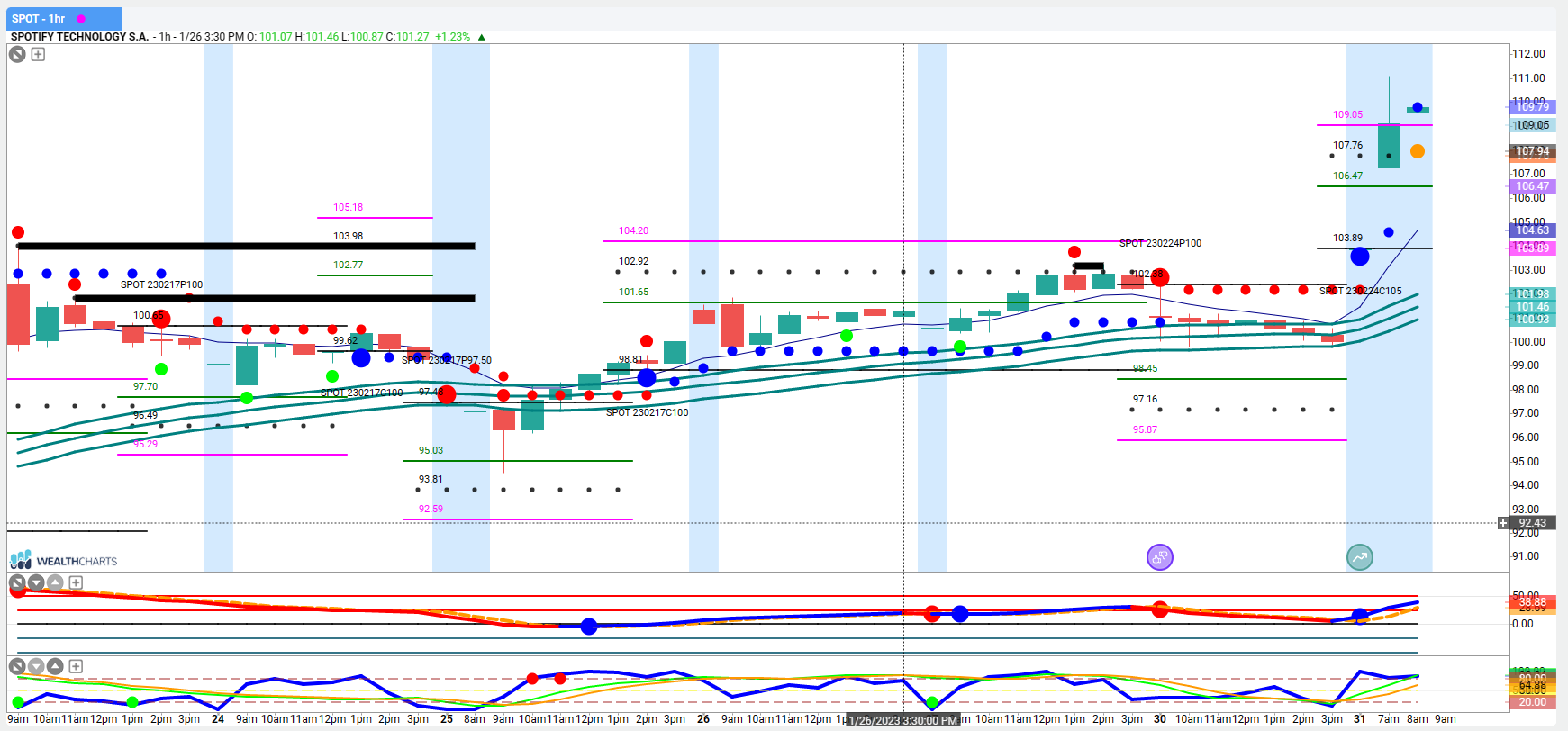Click the 103.98 level label
The width and height of the screenshot is (1568, 731).
[x=349, y=236]
